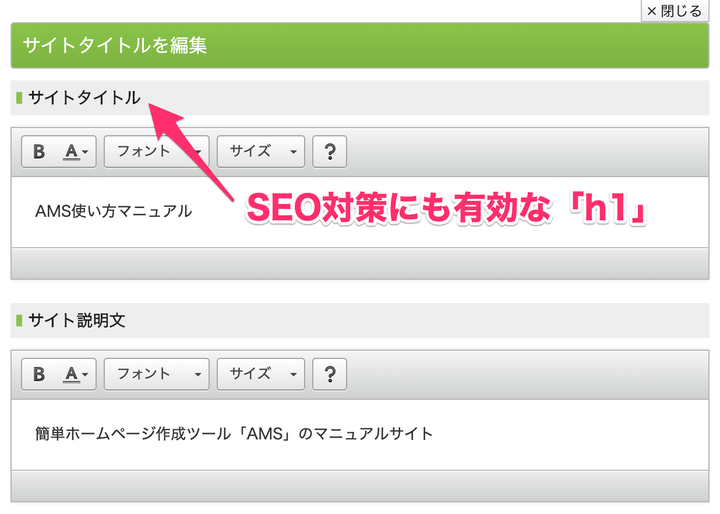Open text color picker in site title editor

[x=76, y=152]
